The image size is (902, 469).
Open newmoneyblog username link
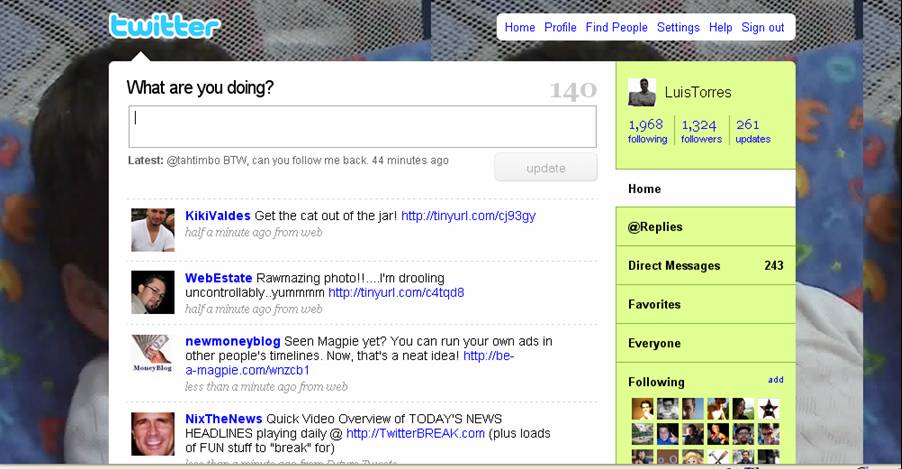(x=232, y=341)
